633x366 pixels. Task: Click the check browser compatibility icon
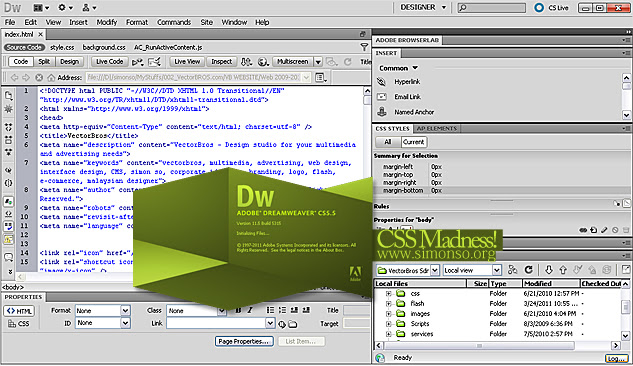pos(154,62)
